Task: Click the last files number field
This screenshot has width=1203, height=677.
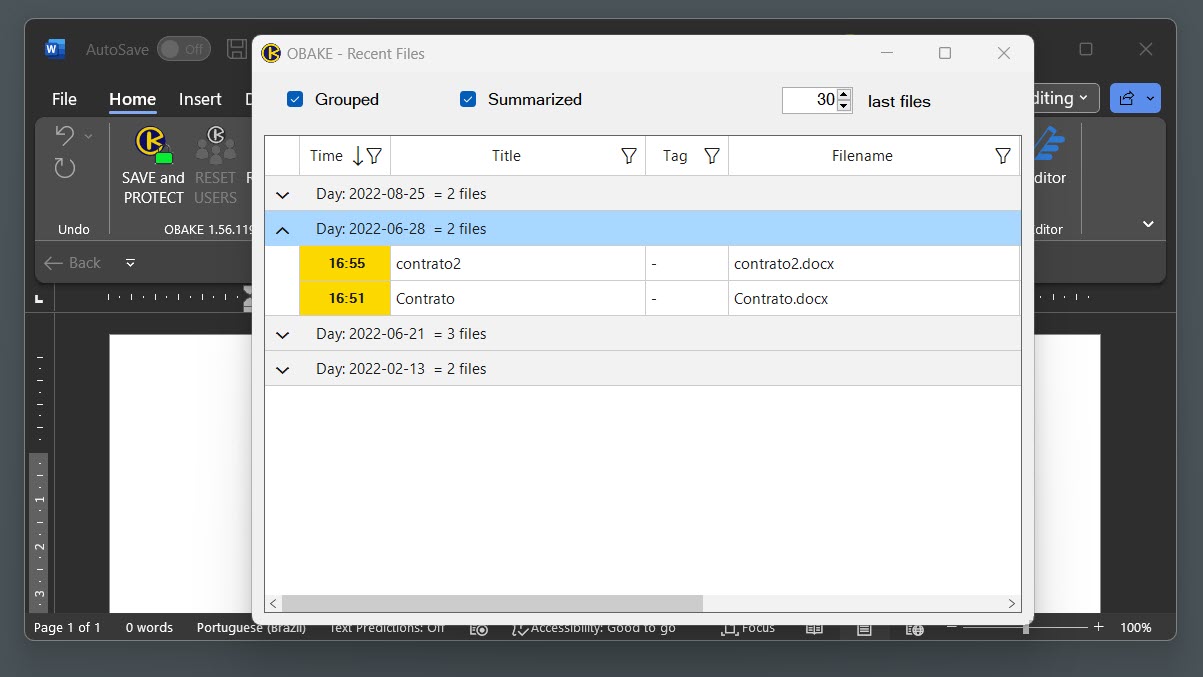Action: [809, 100]
